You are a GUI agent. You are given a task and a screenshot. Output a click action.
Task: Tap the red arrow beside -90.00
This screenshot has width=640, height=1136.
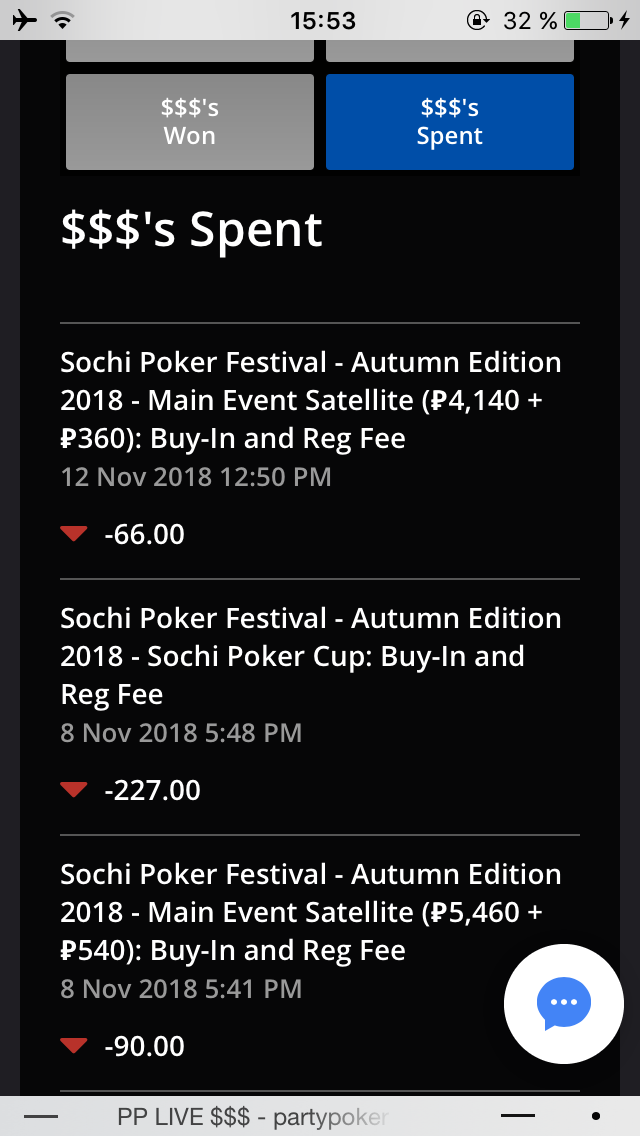(x=74, y=1046)
